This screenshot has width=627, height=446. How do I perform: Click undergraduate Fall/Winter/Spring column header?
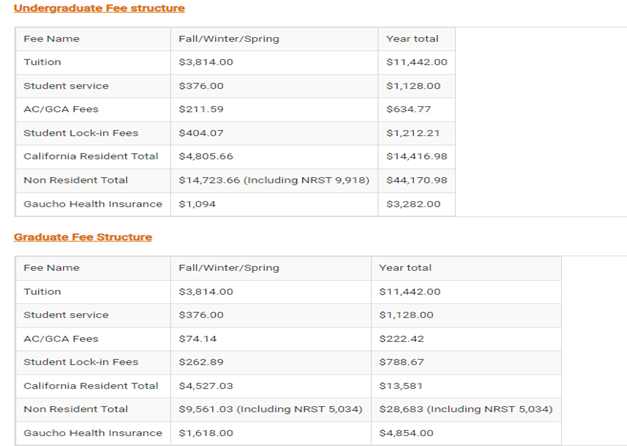tap(274, 39)
